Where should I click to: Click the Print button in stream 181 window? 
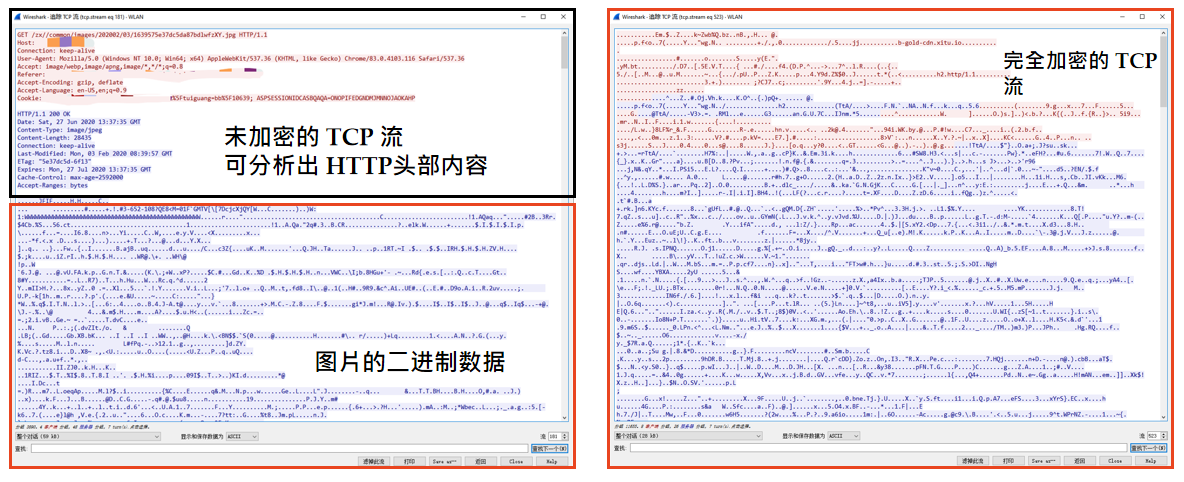tap(409, 461)
